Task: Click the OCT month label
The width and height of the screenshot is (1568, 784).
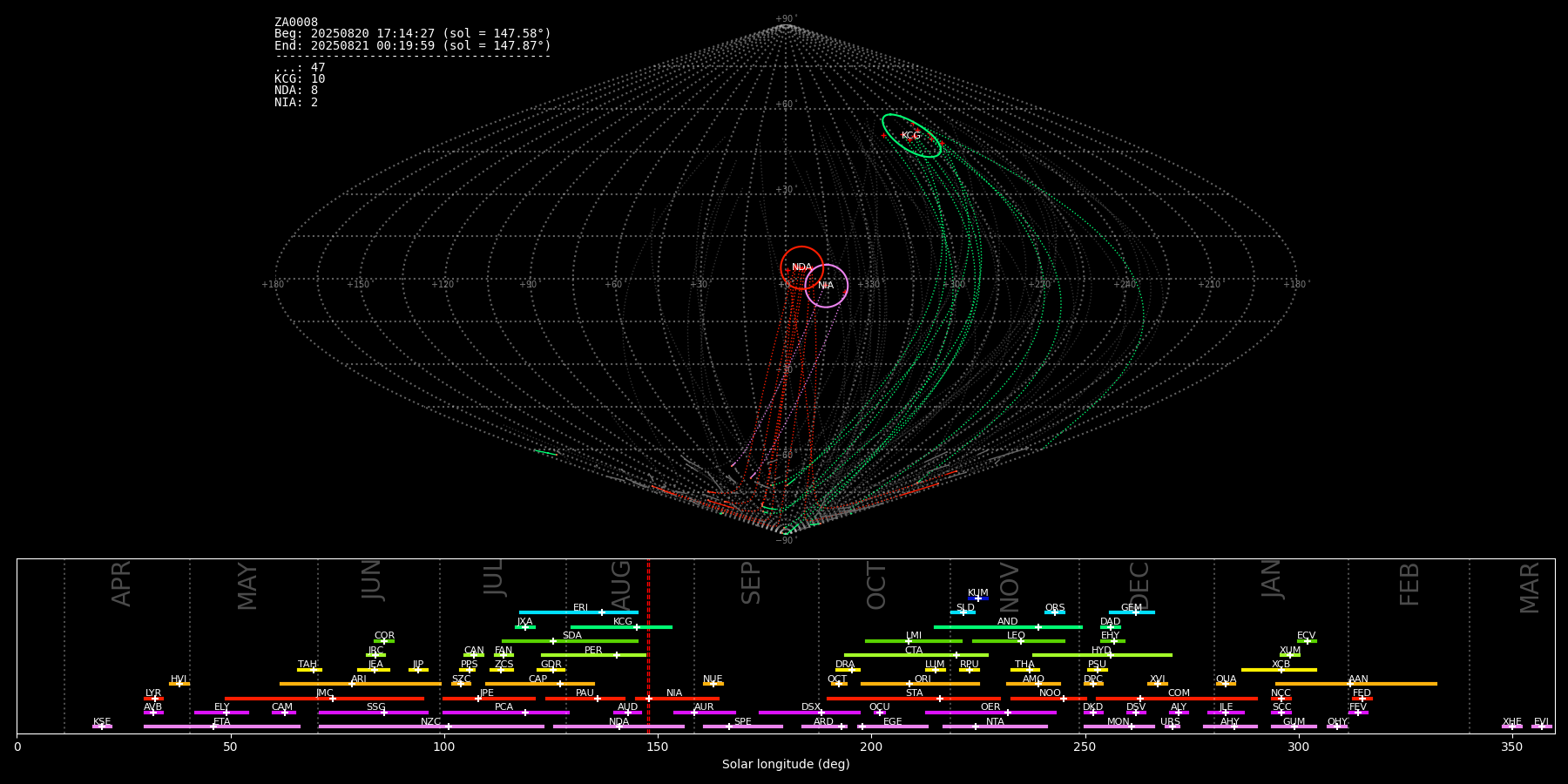Action: (876, 585)
